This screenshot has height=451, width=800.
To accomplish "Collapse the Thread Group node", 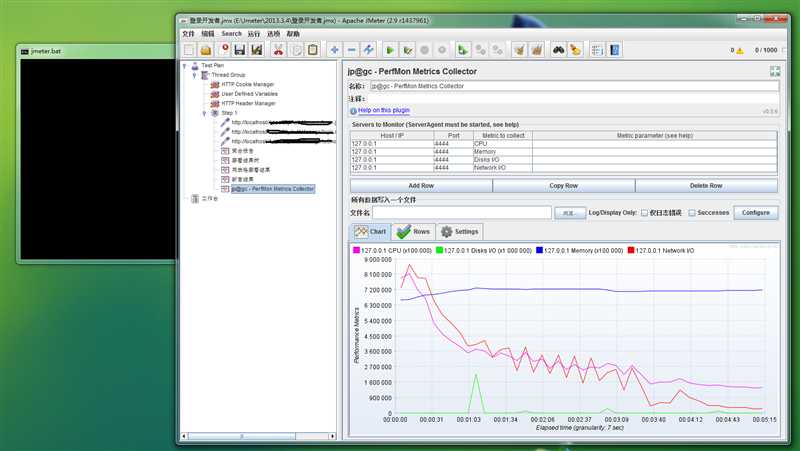I will (x=194, y=75).
